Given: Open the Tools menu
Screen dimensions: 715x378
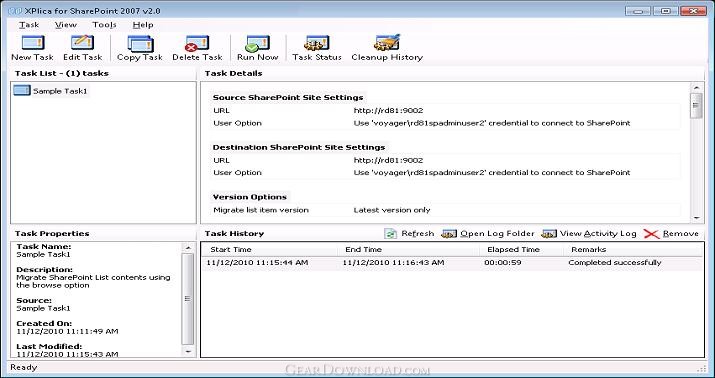Looking at the screenshot, I should pyautogui.click(x=104, y=25).
